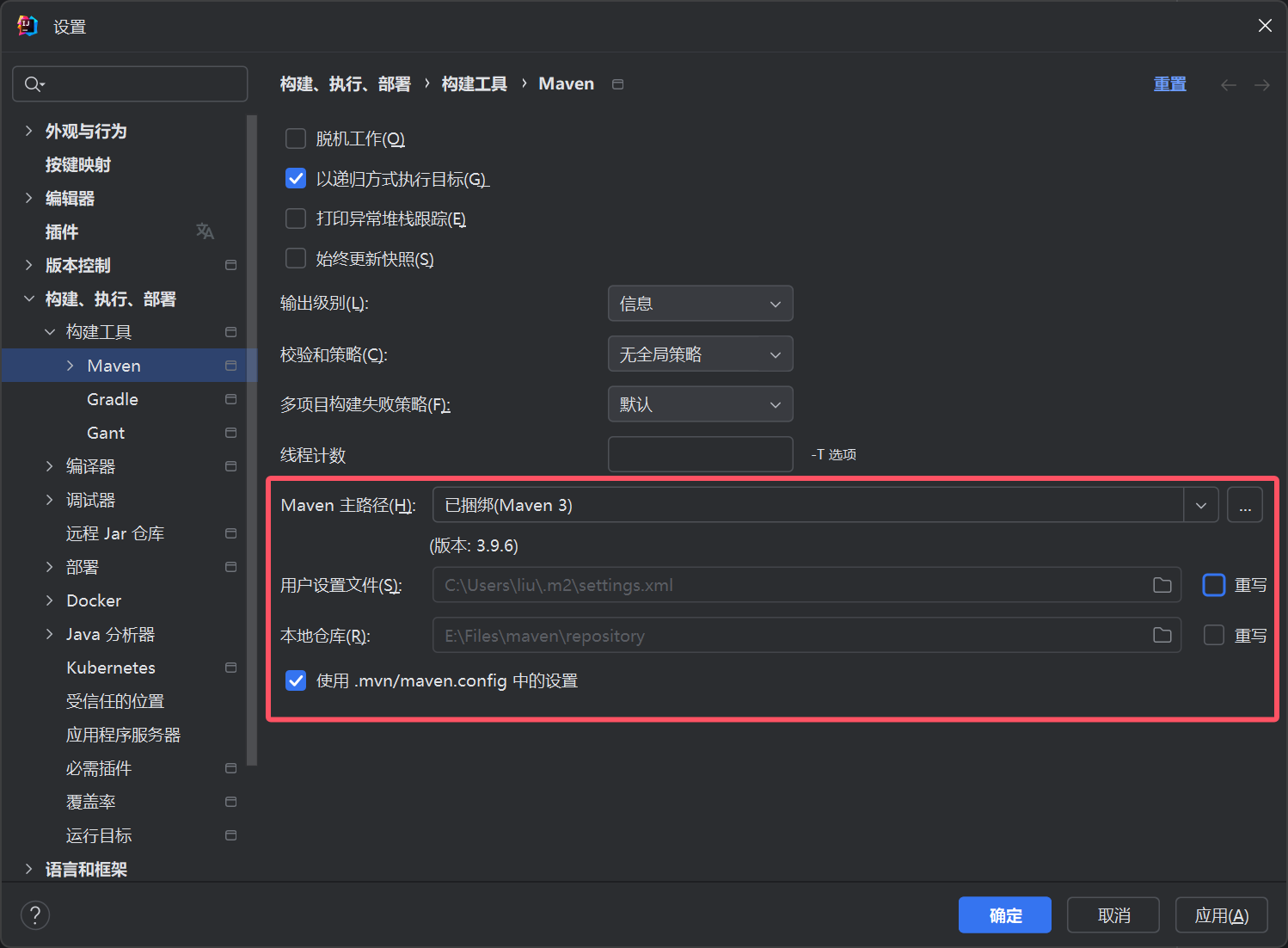Open the 输出级别 dropdown
1288x948 pixels.
pyautogui.click(x=700, y=304)
